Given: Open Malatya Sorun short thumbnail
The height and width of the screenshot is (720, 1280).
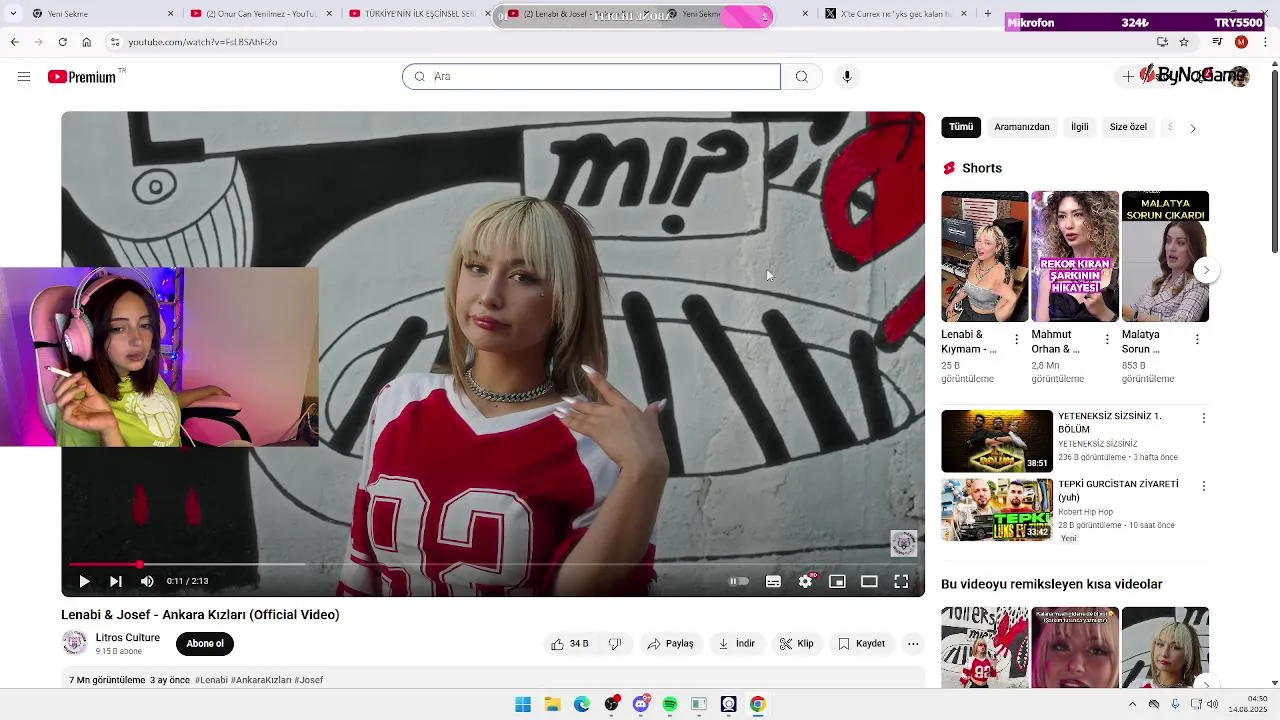Looking at the screenshot, I should [x=1165, y=257].
